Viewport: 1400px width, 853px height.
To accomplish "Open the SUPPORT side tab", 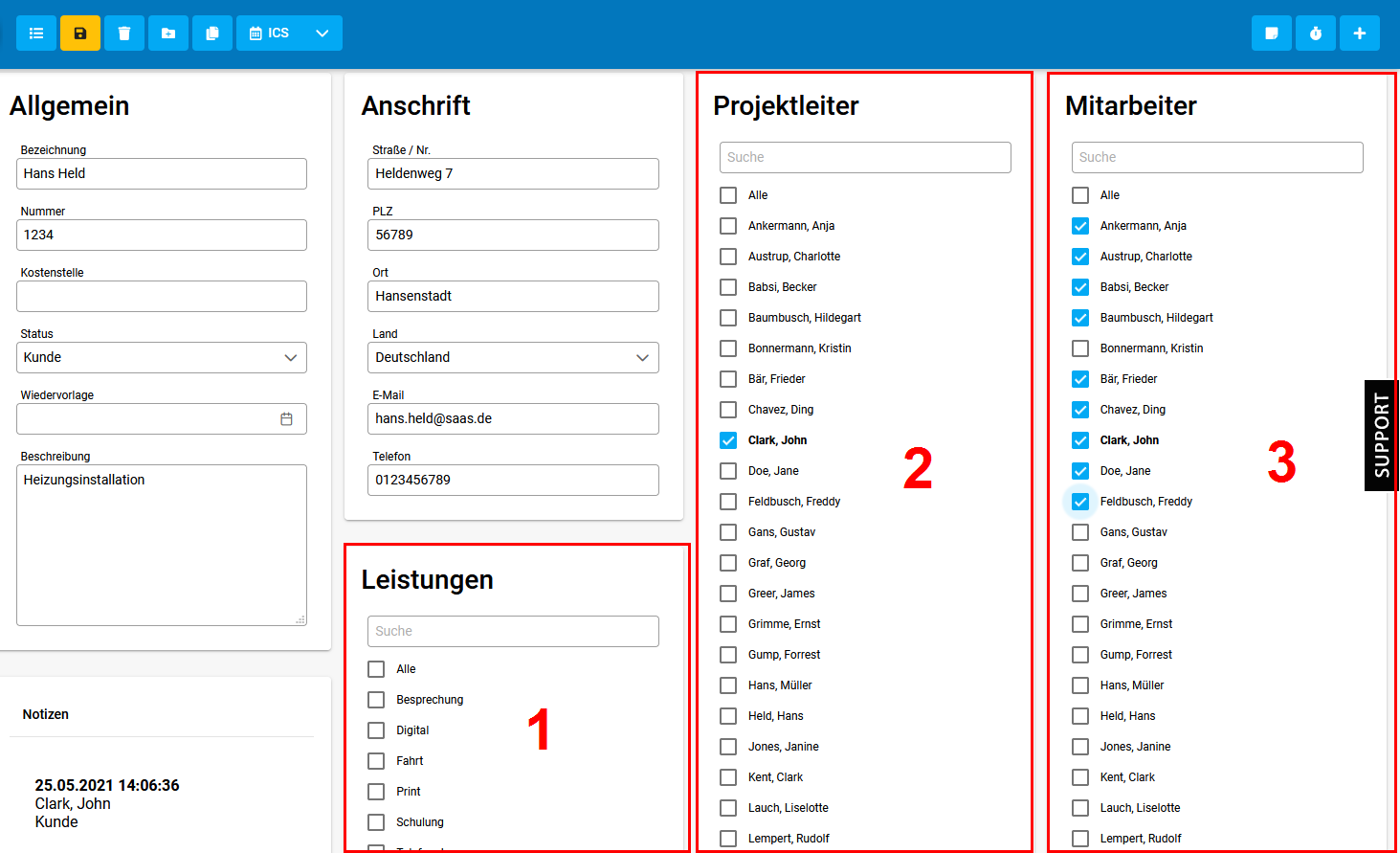I will click(1382, 436).
